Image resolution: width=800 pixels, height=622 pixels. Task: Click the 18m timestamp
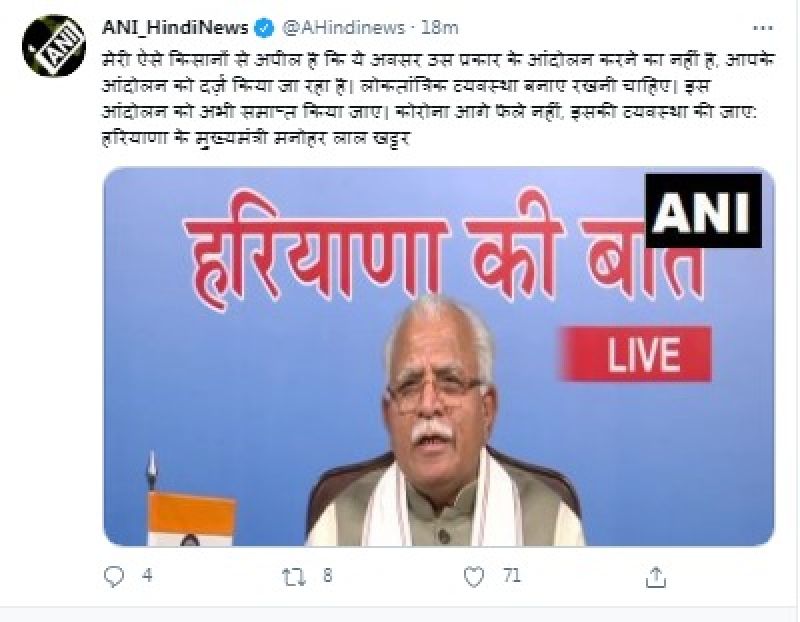coord(439,28)
